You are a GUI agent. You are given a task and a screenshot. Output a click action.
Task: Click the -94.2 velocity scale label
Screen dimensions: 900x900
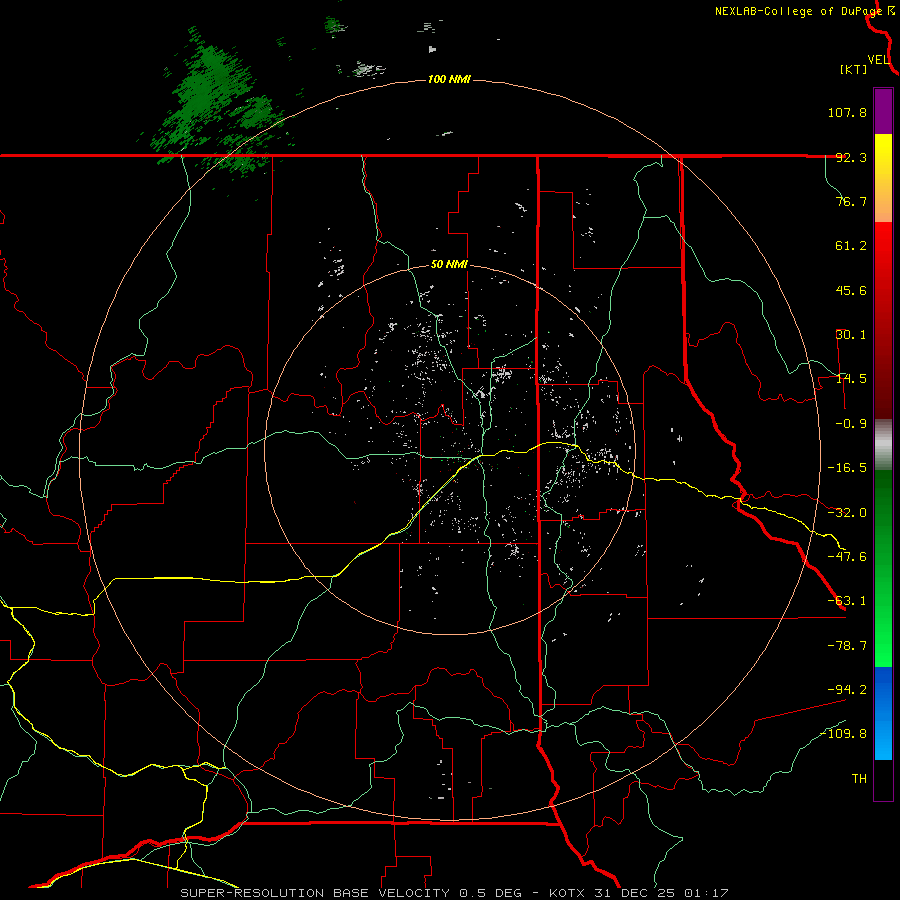click(847, 689)
